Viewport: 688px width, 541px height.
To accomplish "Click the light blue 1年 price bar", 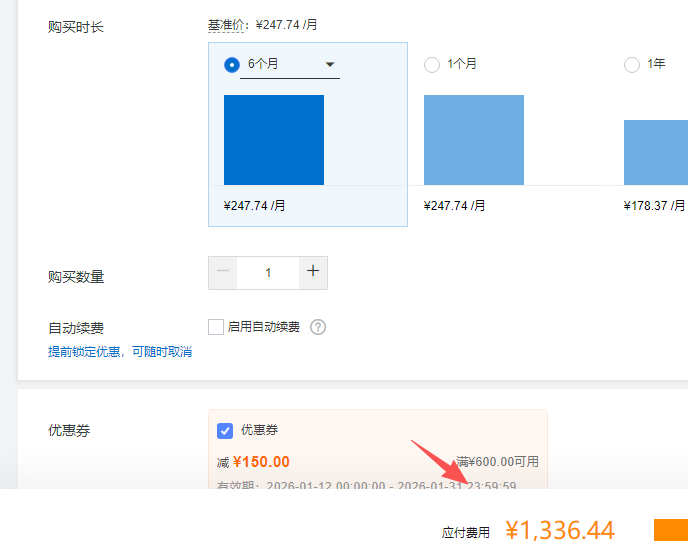I will 656,152.
